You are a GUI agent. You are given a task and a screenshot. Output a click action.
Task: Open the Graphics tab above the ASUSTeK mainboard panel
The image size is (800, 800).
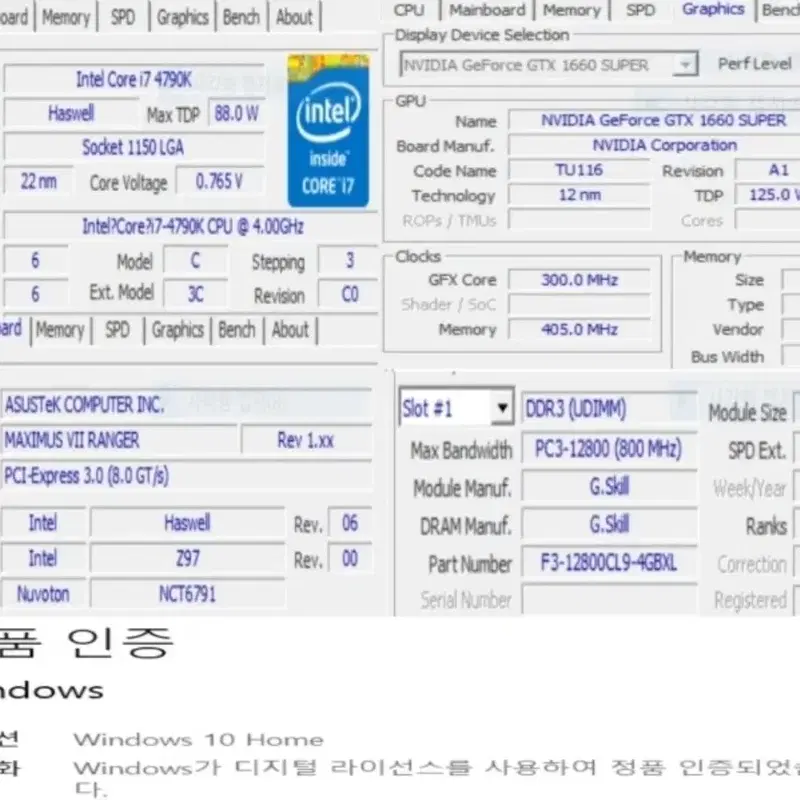178,330
